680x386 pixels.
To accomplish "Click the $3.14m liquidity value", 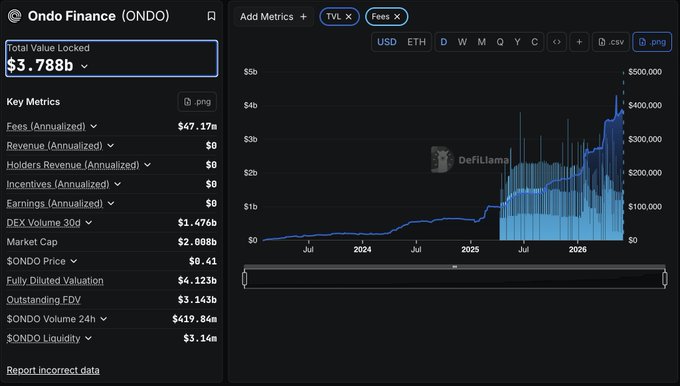I will [200, 338].
